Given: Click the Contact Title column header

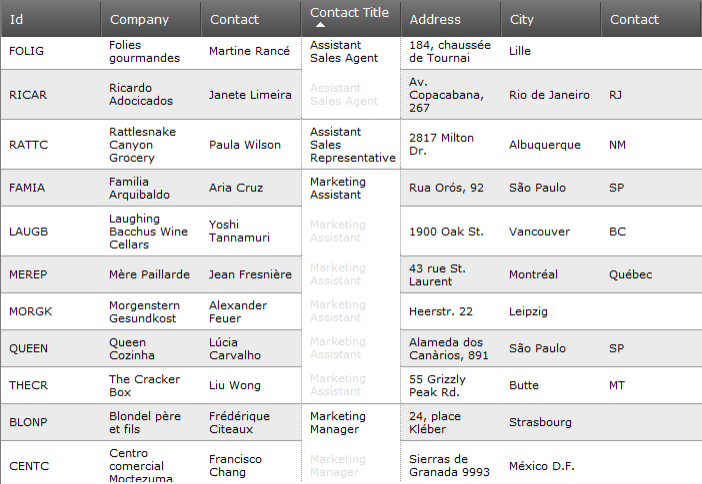Looking at the screenshot, I should click(x=349, y=13).
